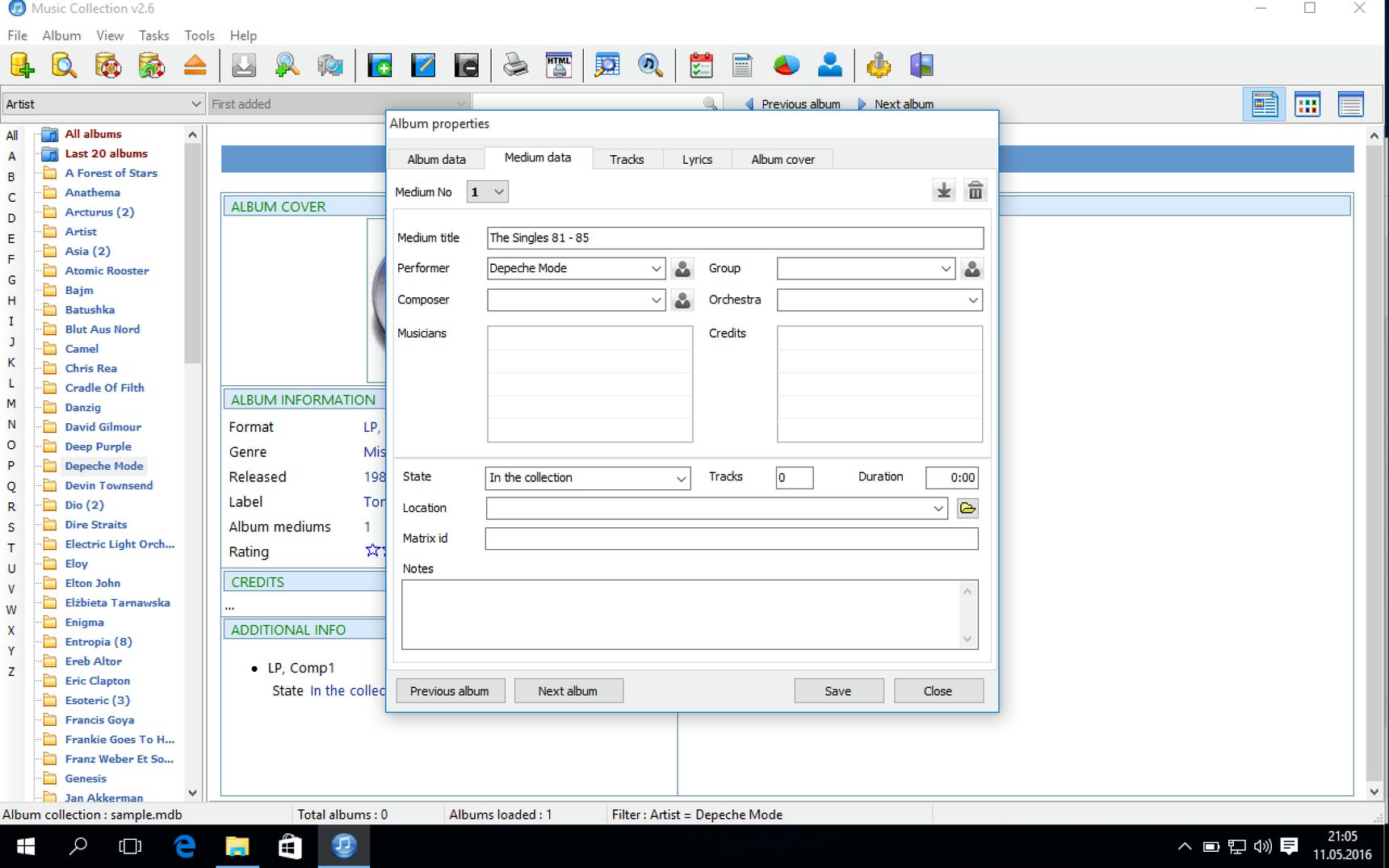Open the Lyrics tab
Viewport: 1389px width, 868px height.
pos(697,159)
